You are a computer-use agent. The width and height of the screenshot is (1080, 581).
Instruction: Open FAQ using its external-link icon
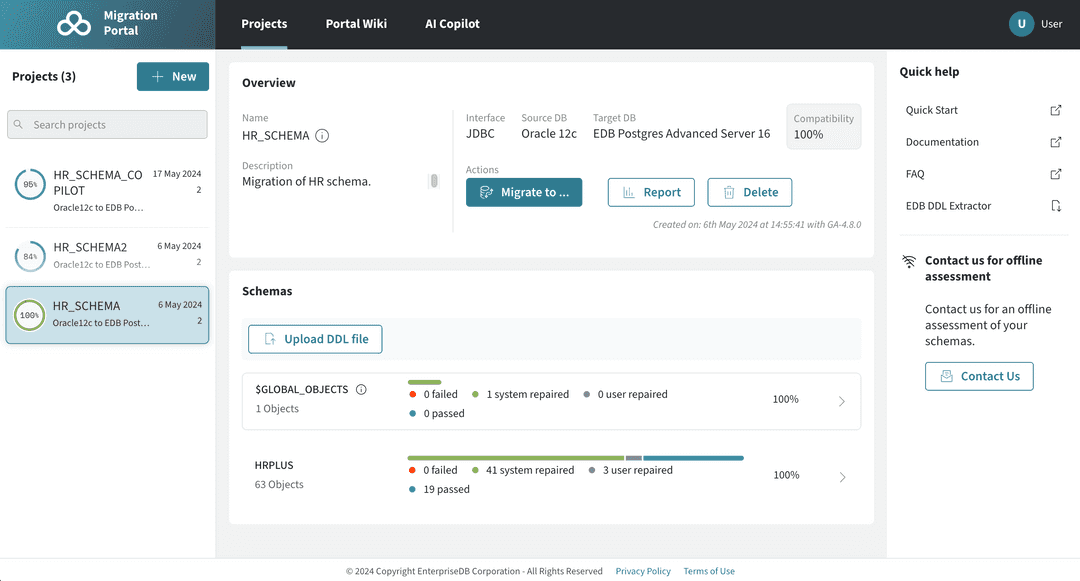click(1056, 174)
